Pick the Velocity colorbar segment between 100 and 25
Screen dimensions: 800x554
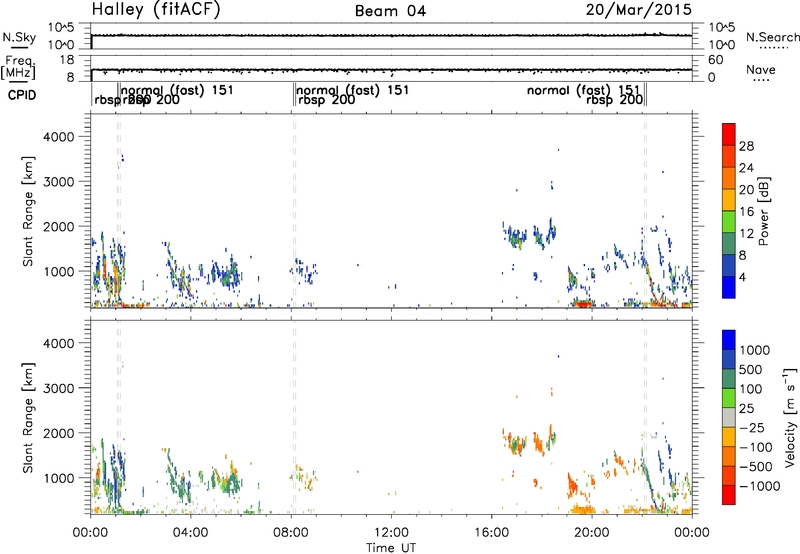tap(729, 398)
